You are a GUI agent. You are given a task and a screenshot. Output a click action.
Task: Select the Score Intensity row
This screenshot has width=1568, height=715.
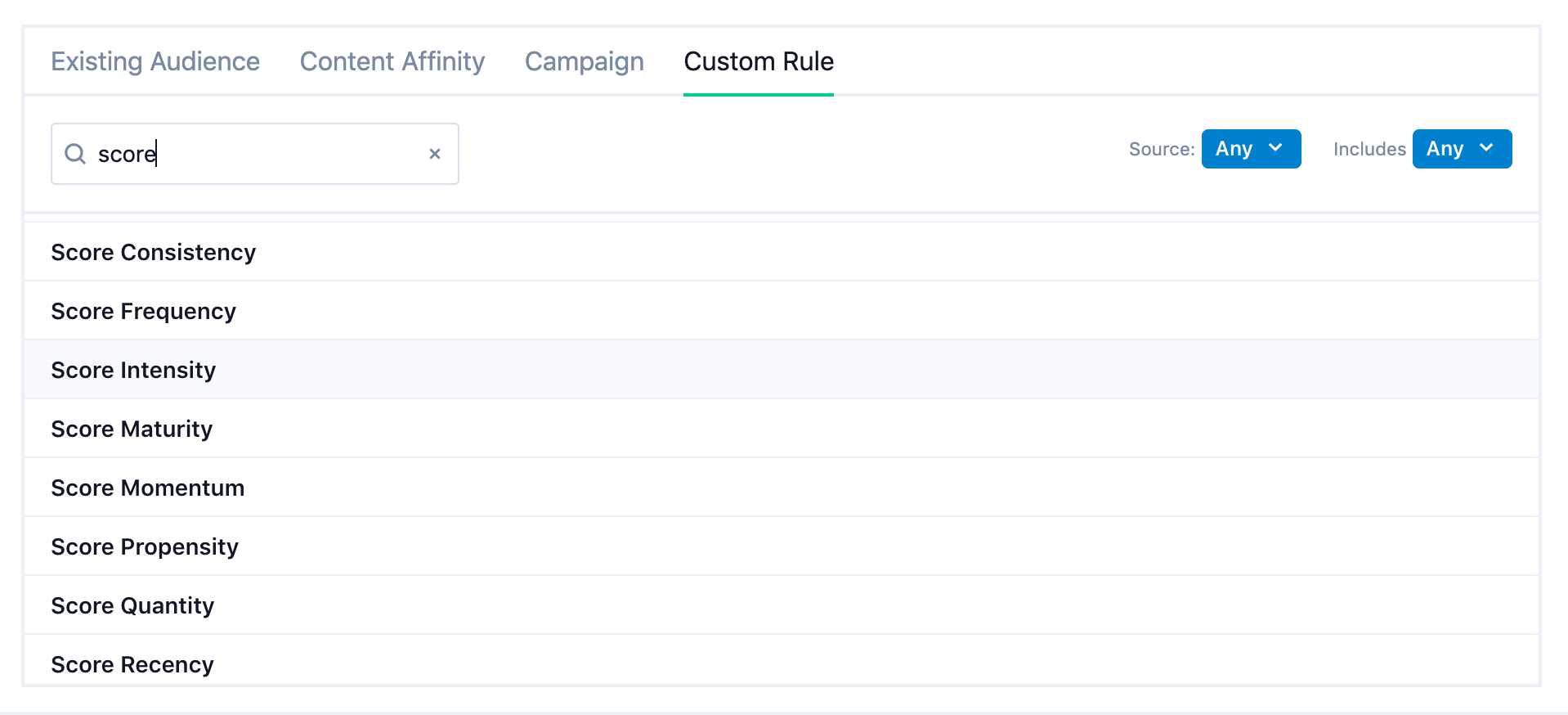coord(782,370)
